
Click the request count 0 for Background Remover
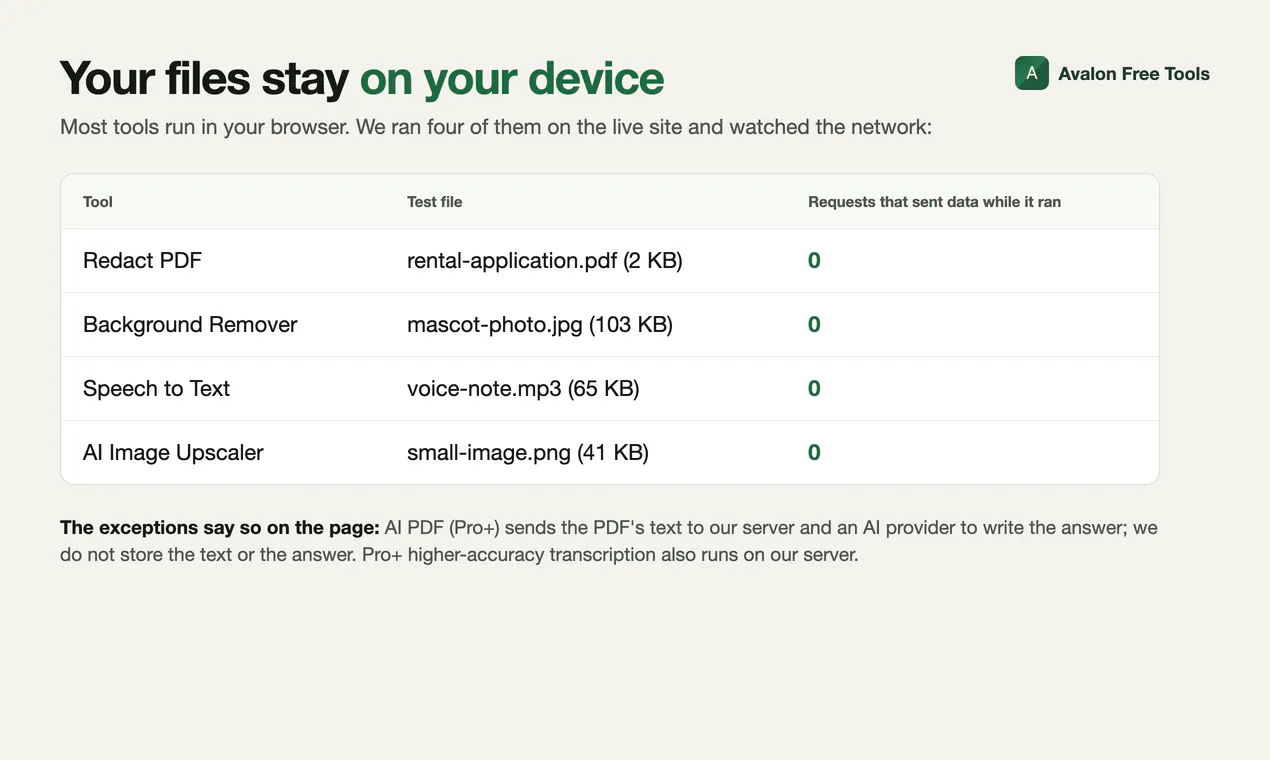814,325
